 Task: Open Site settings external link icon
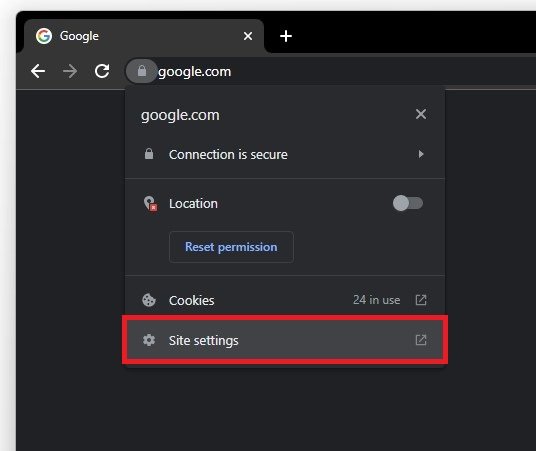421,340
